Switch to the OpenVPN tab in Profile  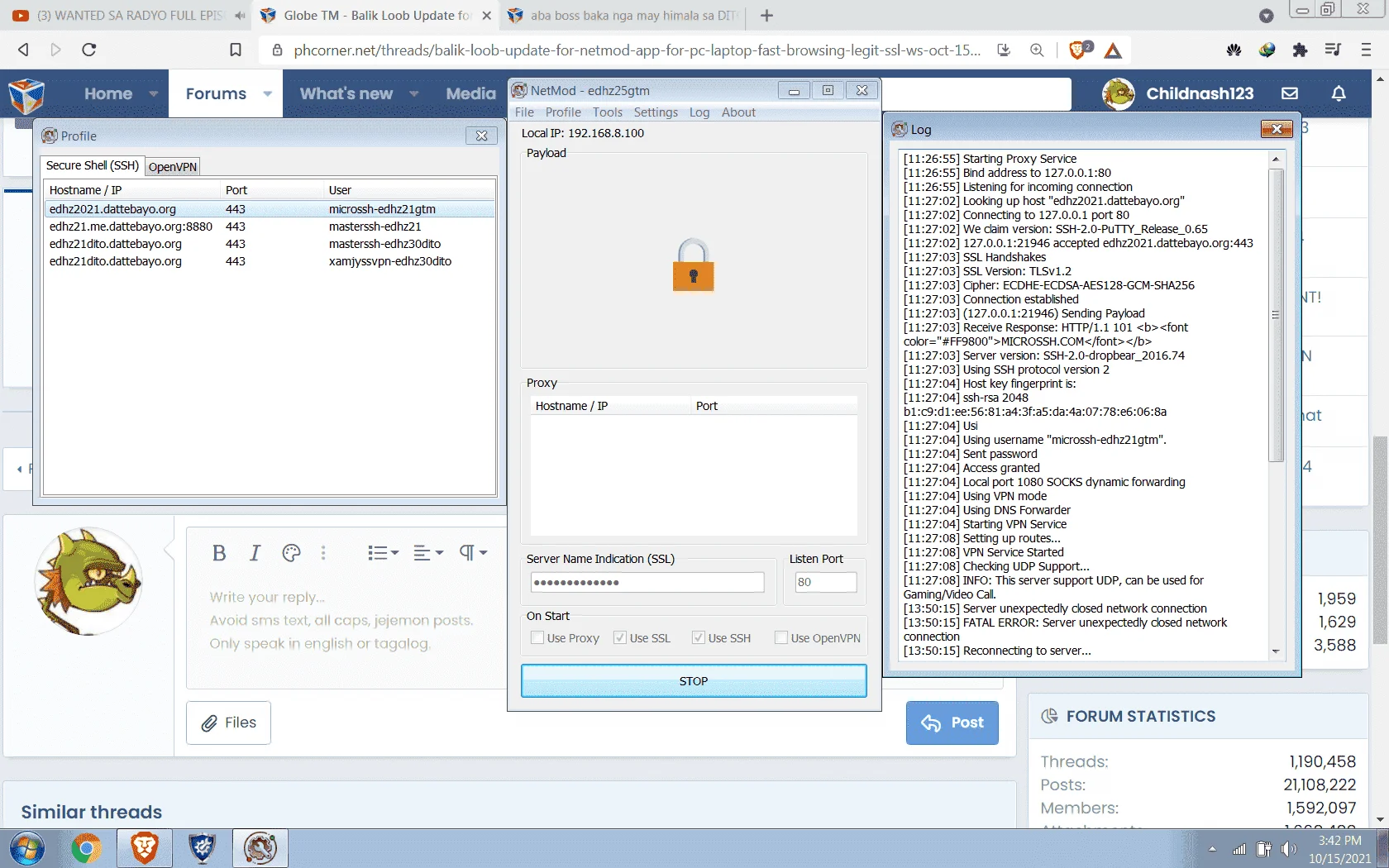[173, 167]
